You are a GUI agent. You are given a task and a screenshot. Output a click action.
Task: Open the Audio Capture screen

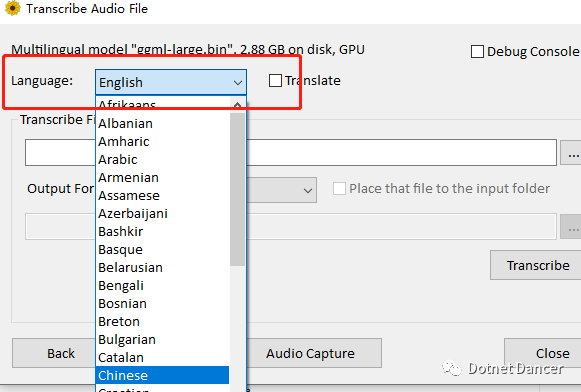pos(311,353)
